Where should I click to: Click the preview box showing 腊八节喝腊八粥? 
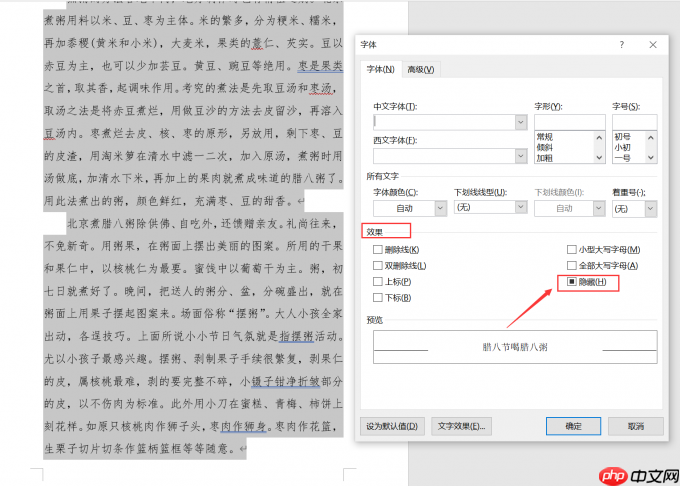pyautogui.click(x=515, y=347)
